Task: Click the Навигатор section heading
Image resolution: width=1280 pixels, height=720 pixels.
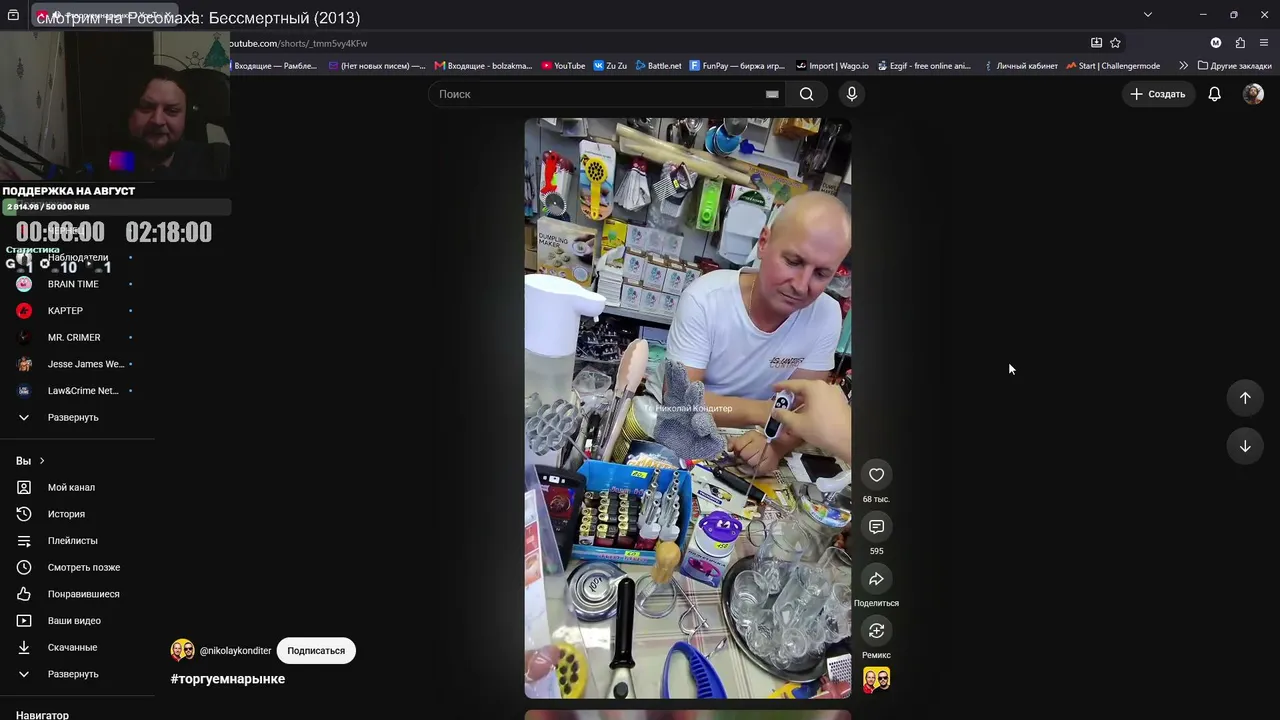Action: pyautogui.click(x=42, y=714)
